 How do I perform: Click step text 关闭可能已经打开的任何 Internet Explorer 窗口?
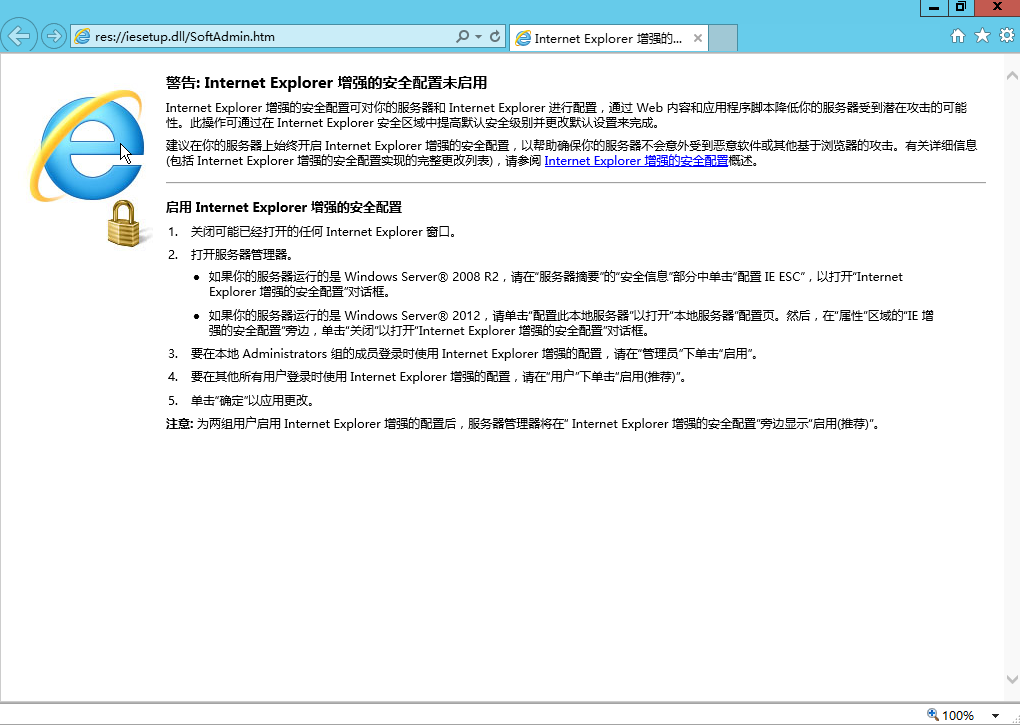(x=323, y=231)
